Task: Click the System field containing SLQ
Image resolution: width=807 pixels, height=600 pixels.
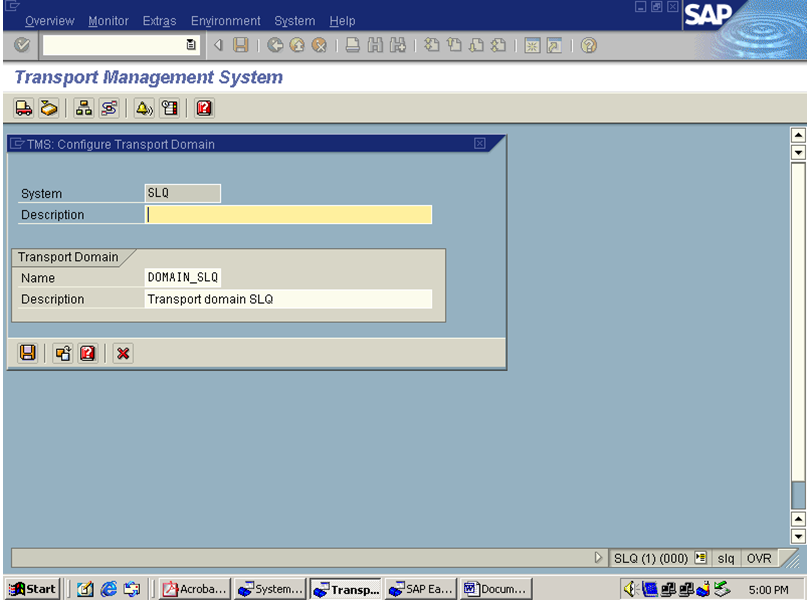Action: 183,193
